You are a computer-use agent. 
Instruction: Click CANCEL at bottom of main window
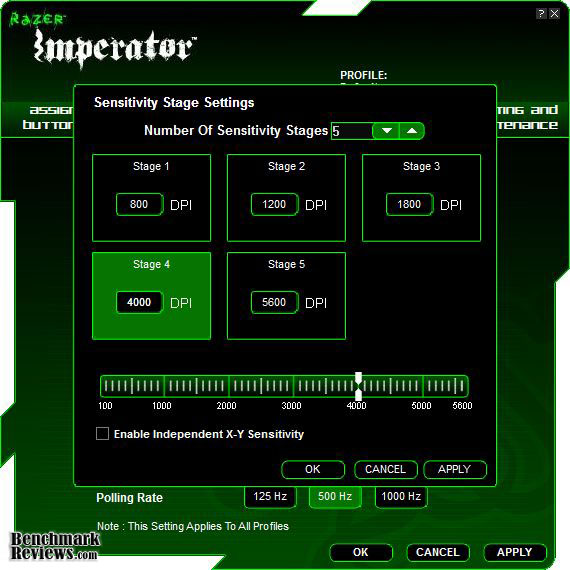[x=438, y=553]
